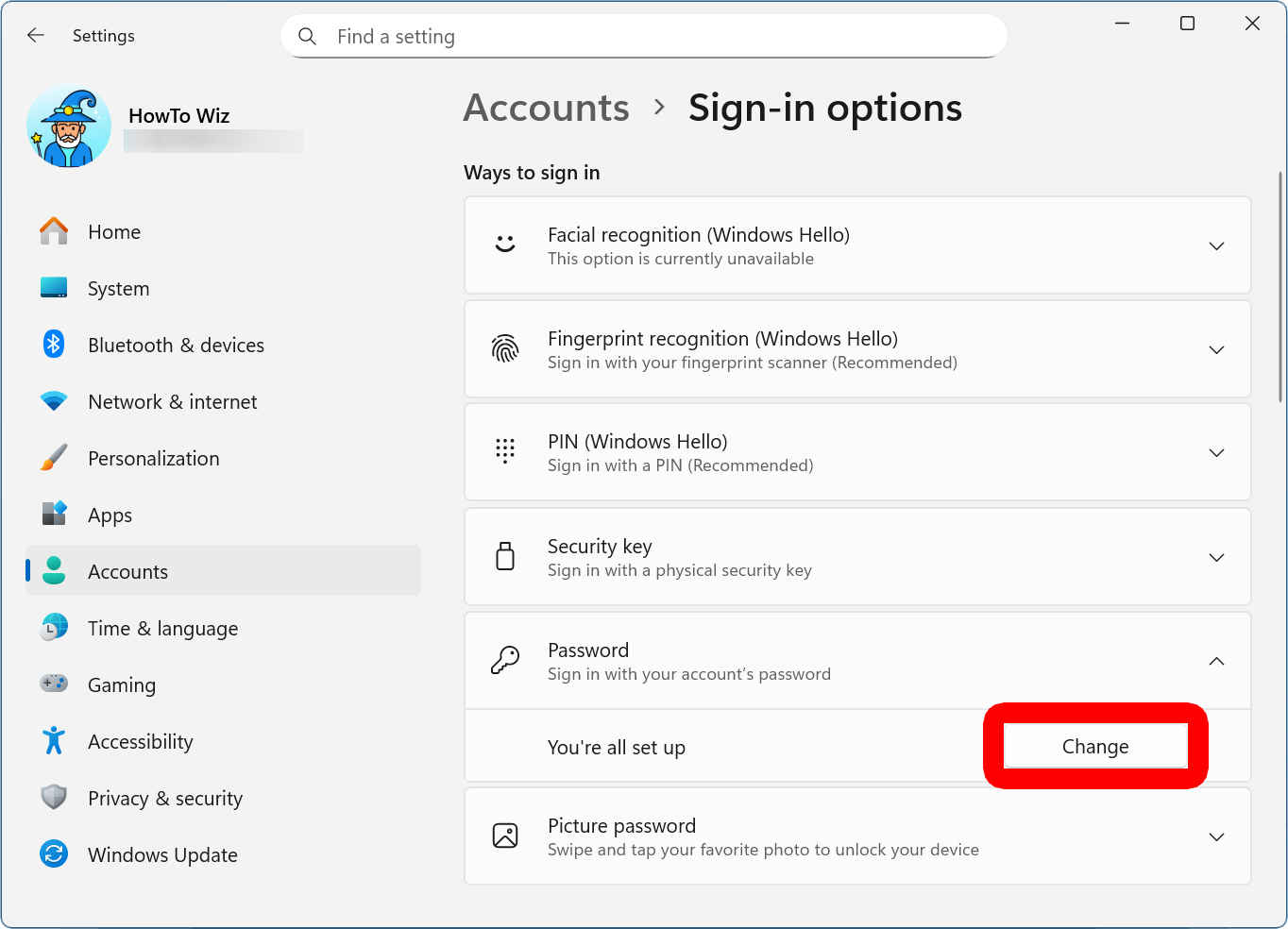
Task: Select Accounts in the sidebar
Action: tap(127, 571)
